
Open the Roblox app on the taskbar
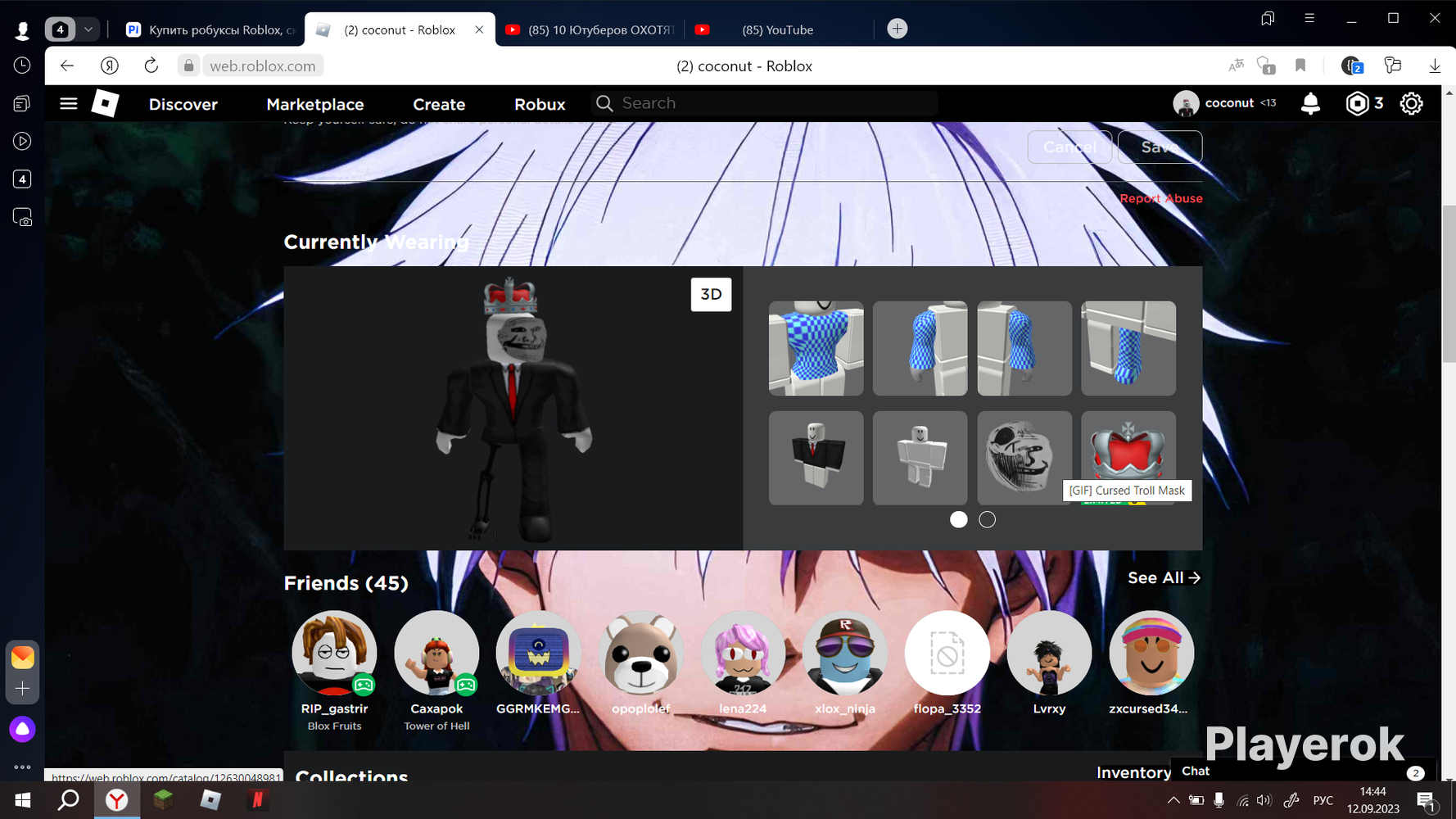(210, 800)
